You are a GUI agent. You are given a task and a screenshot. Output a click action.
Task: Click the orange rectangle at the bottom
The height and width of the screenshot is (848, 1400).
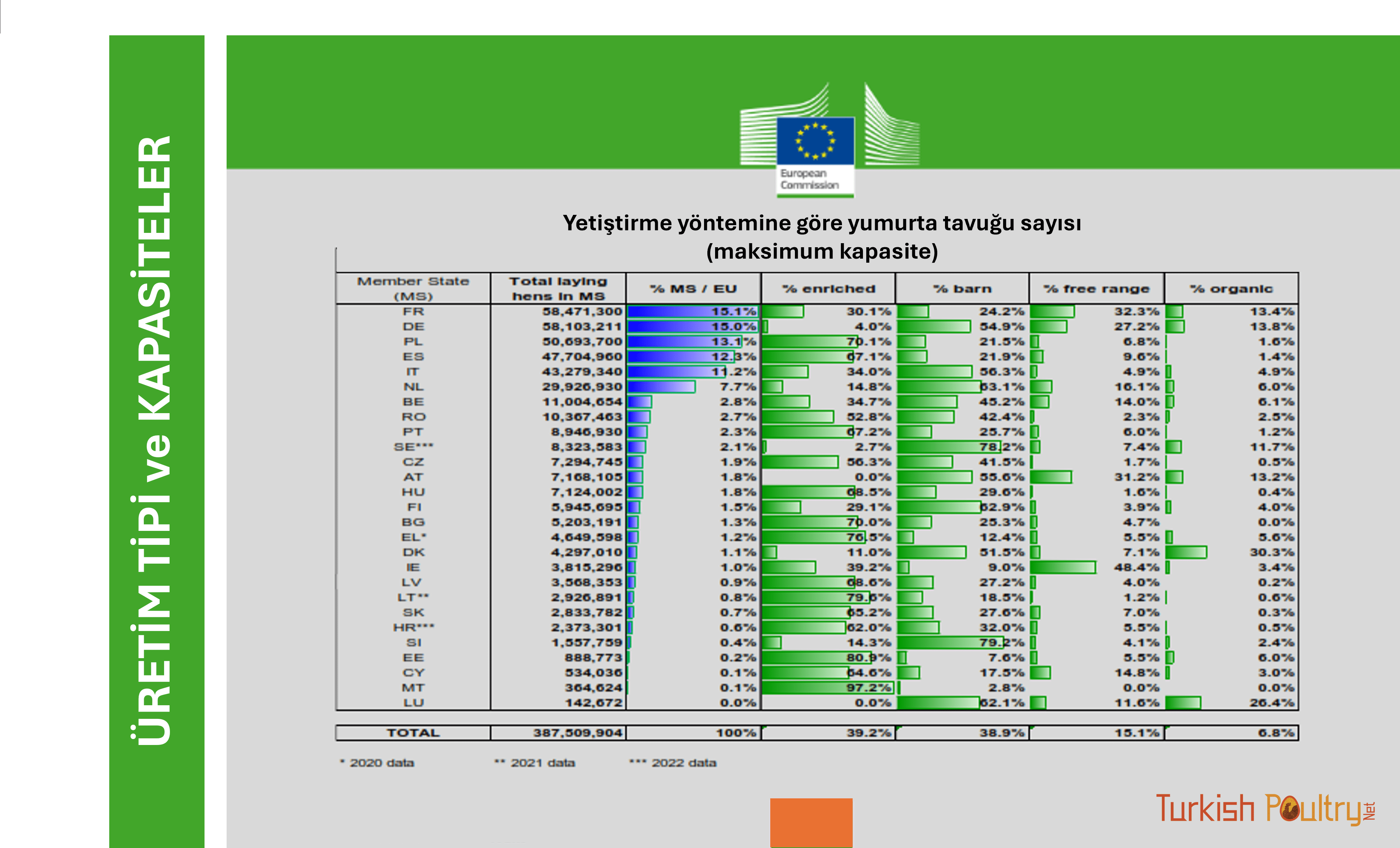811,822
